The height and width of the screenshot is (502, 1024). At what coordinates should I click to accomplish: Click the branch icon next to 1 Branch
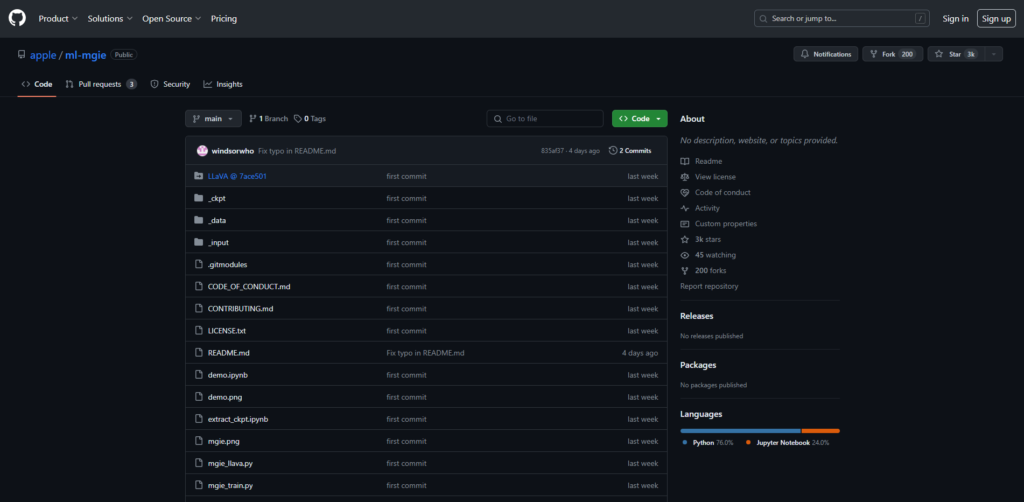pos(253,119)
